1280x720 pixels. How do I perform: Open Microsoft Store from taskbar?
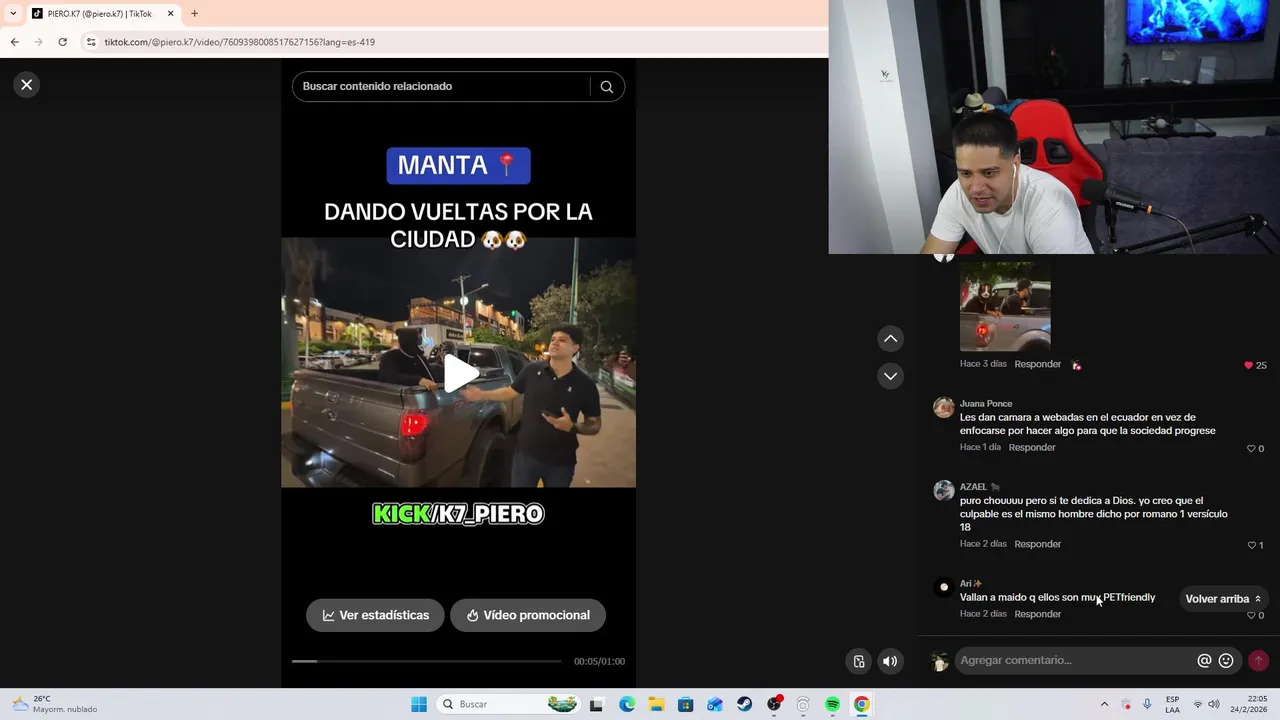pyautogui.click(x=685, y=704)
